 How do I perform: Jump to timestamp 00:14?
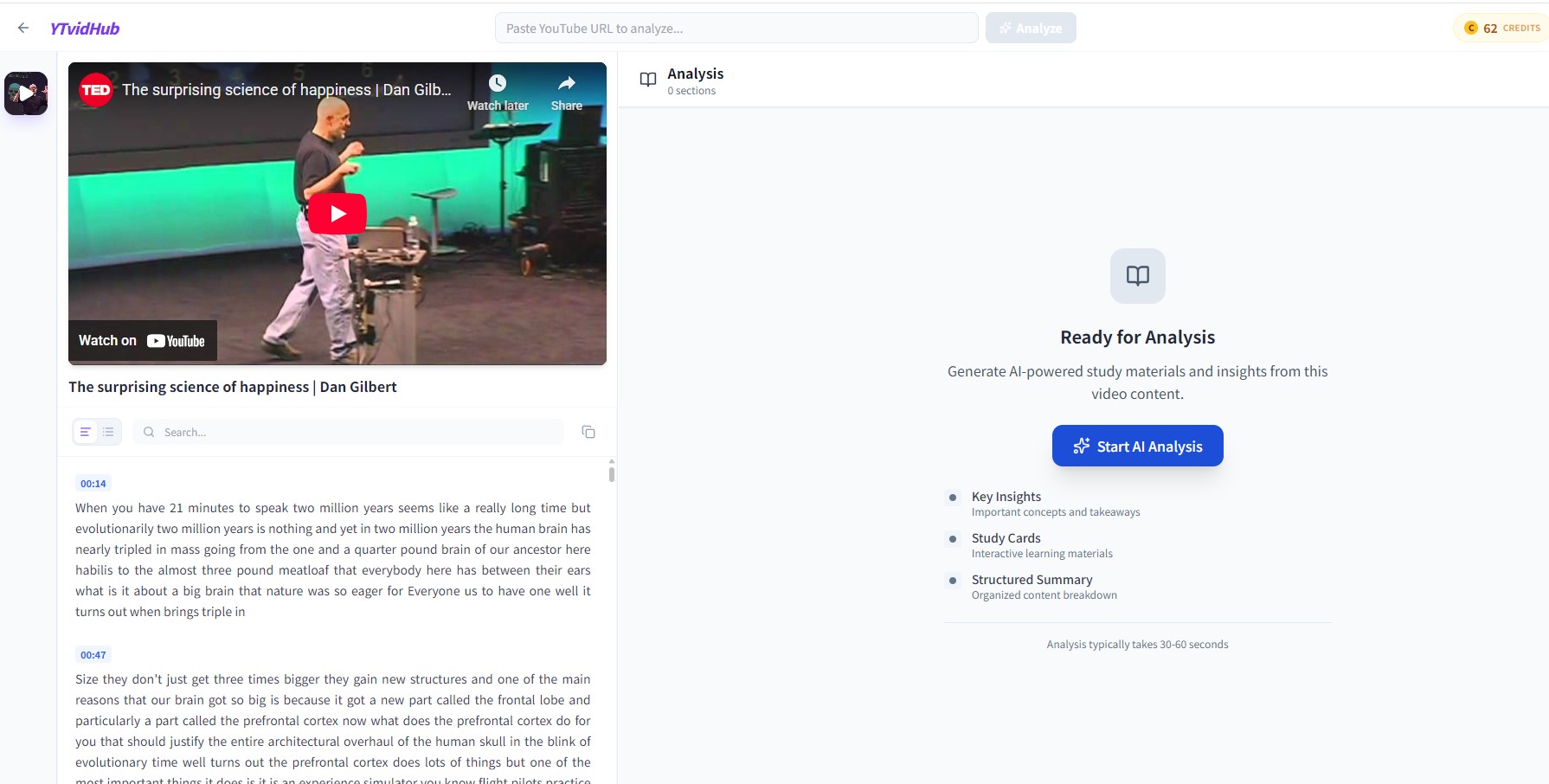click(x=93, y=484)
